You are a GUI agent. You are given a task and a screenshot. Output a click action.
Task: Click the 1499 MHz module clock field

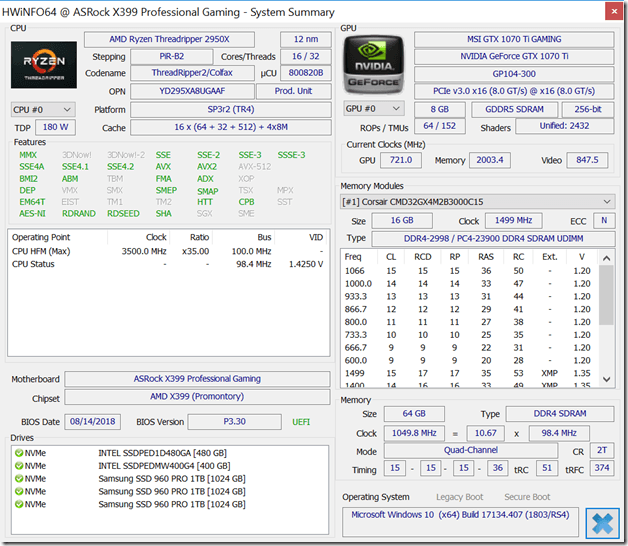pyautogui.click(x=513, y=221)
